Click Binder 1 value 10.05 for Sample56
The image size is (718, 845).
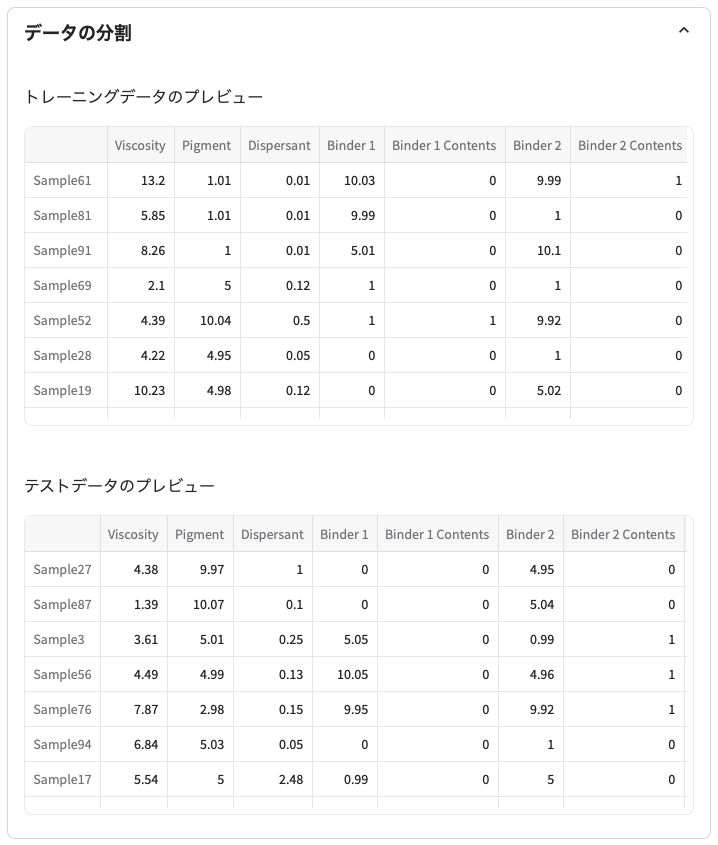[353, 675]
